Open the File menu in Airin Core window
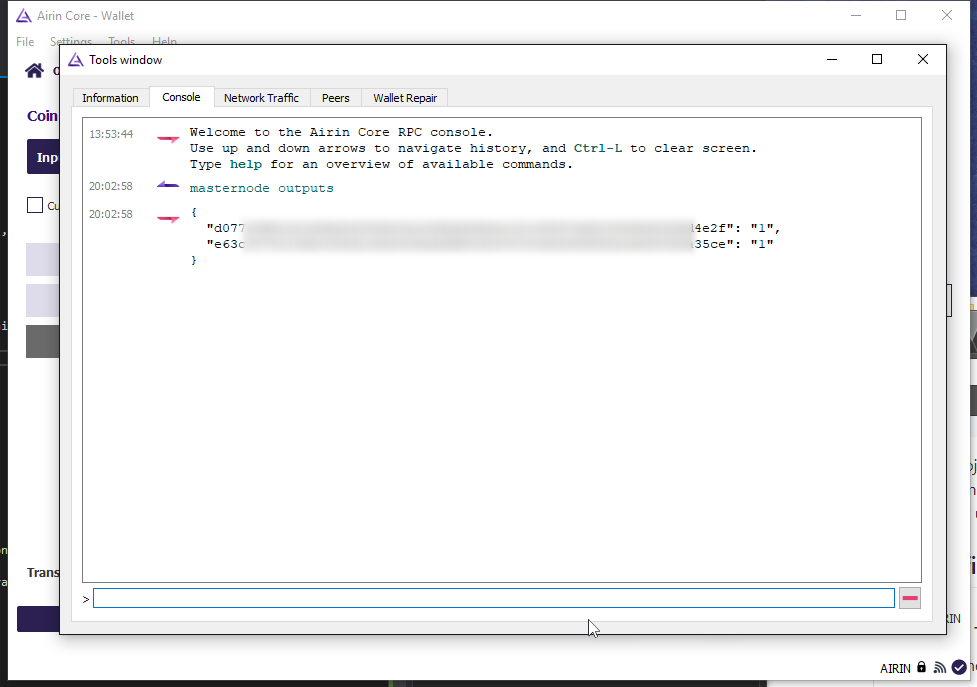The height and width of the screenshot is (687, 977). point(25,42)
